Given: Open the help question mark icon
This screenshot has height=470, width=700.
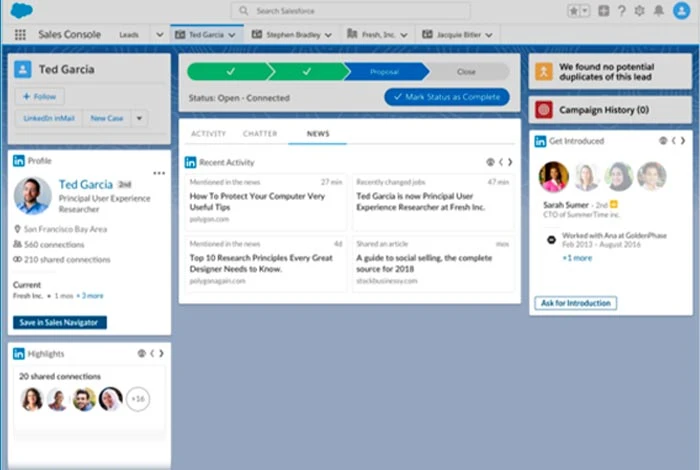Looking at the screenshot, I should 621,11.
